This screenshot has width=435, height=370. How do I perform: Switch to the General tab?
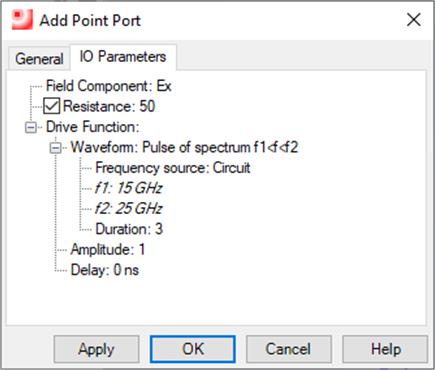[39, 59]
